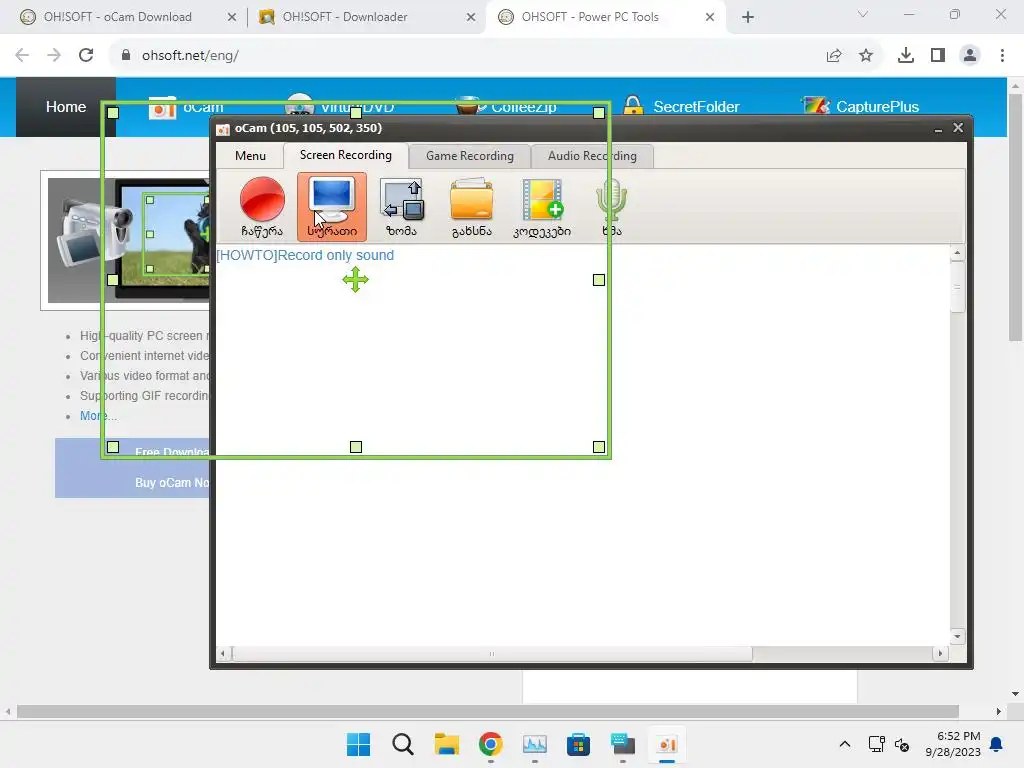Switch to the OH!SOFT - oCam Download tab
Screen dimensions: 1024x768
[x=118, y=17]
